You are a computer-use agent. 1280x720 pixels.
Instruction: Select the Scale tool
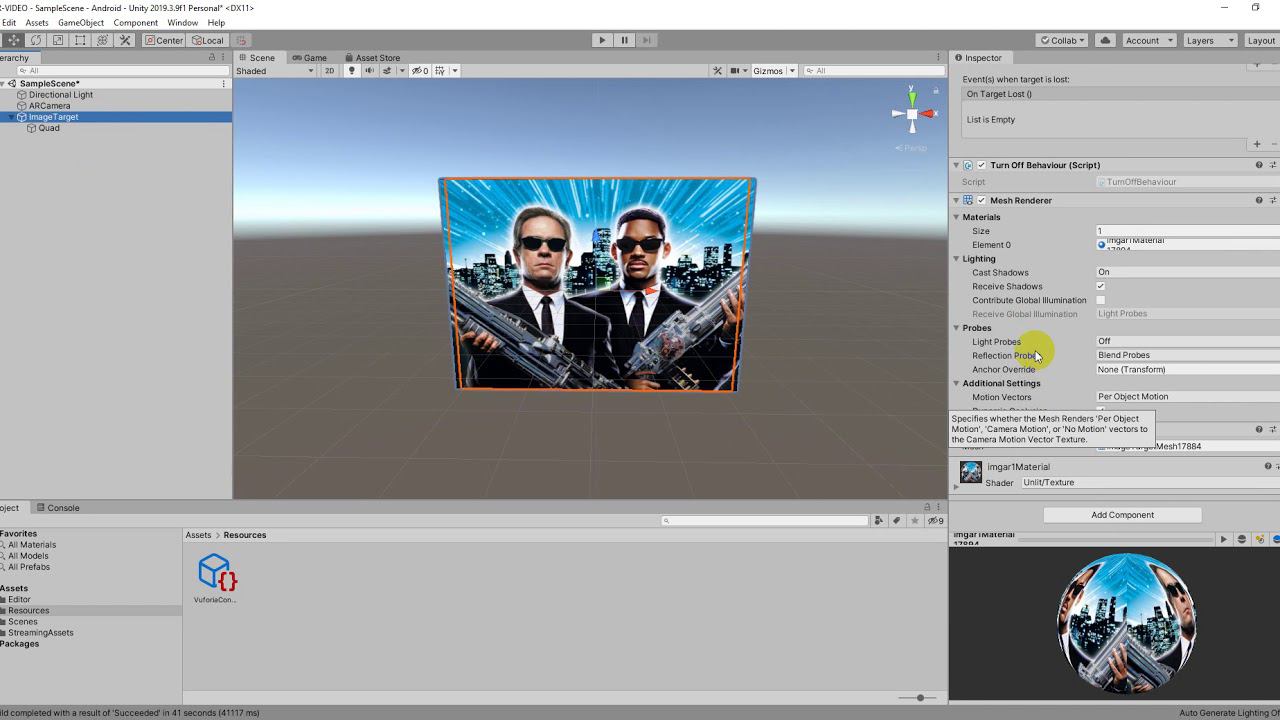click(58, 40)
